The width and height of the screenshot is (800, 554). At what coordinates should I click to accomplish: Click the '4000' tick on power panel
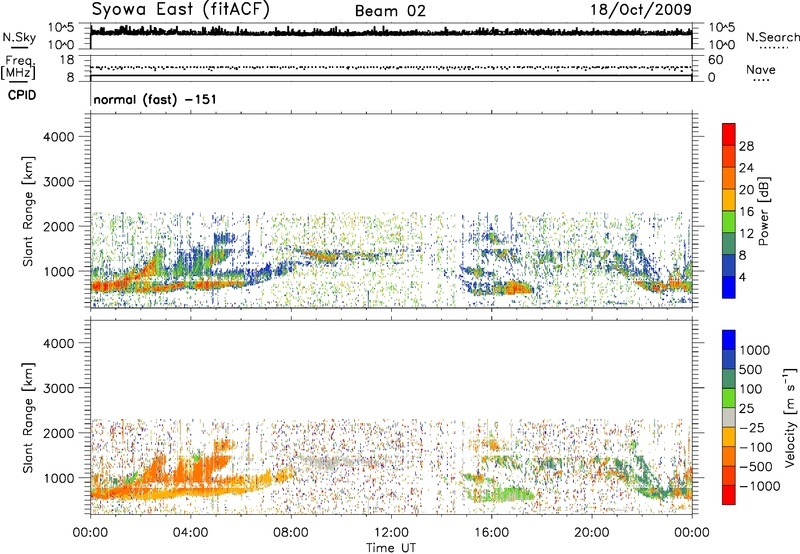[58, 137]
